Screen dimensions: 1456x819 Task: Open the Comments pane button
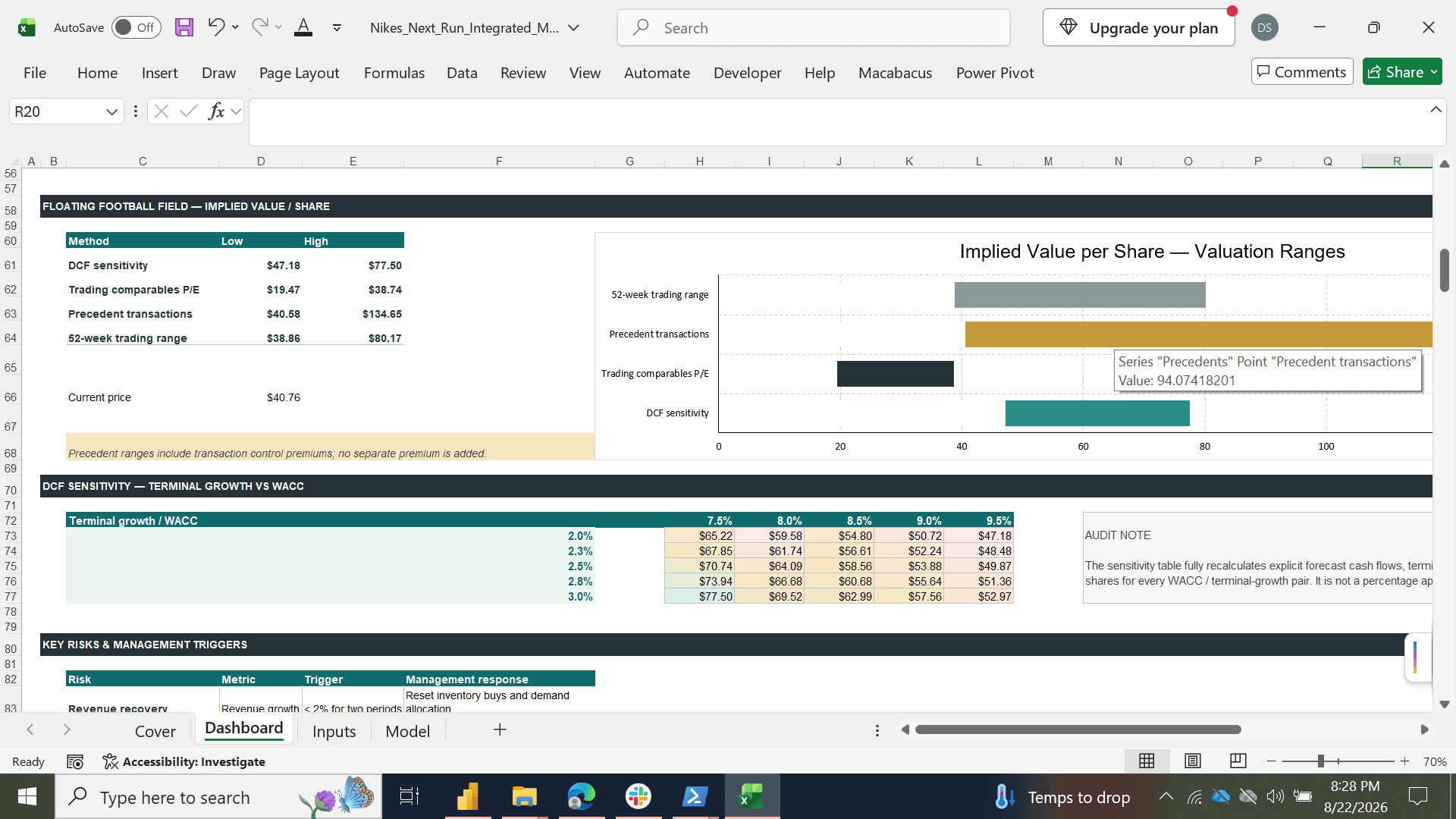point(1302,72)
